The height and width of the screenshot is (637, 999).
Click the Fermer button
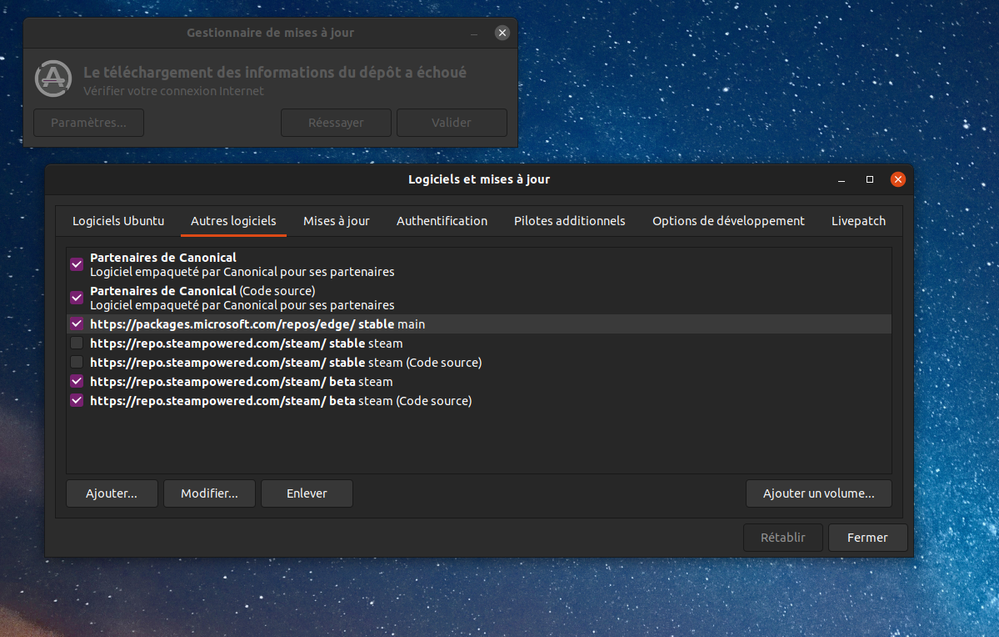pos(867,538)
